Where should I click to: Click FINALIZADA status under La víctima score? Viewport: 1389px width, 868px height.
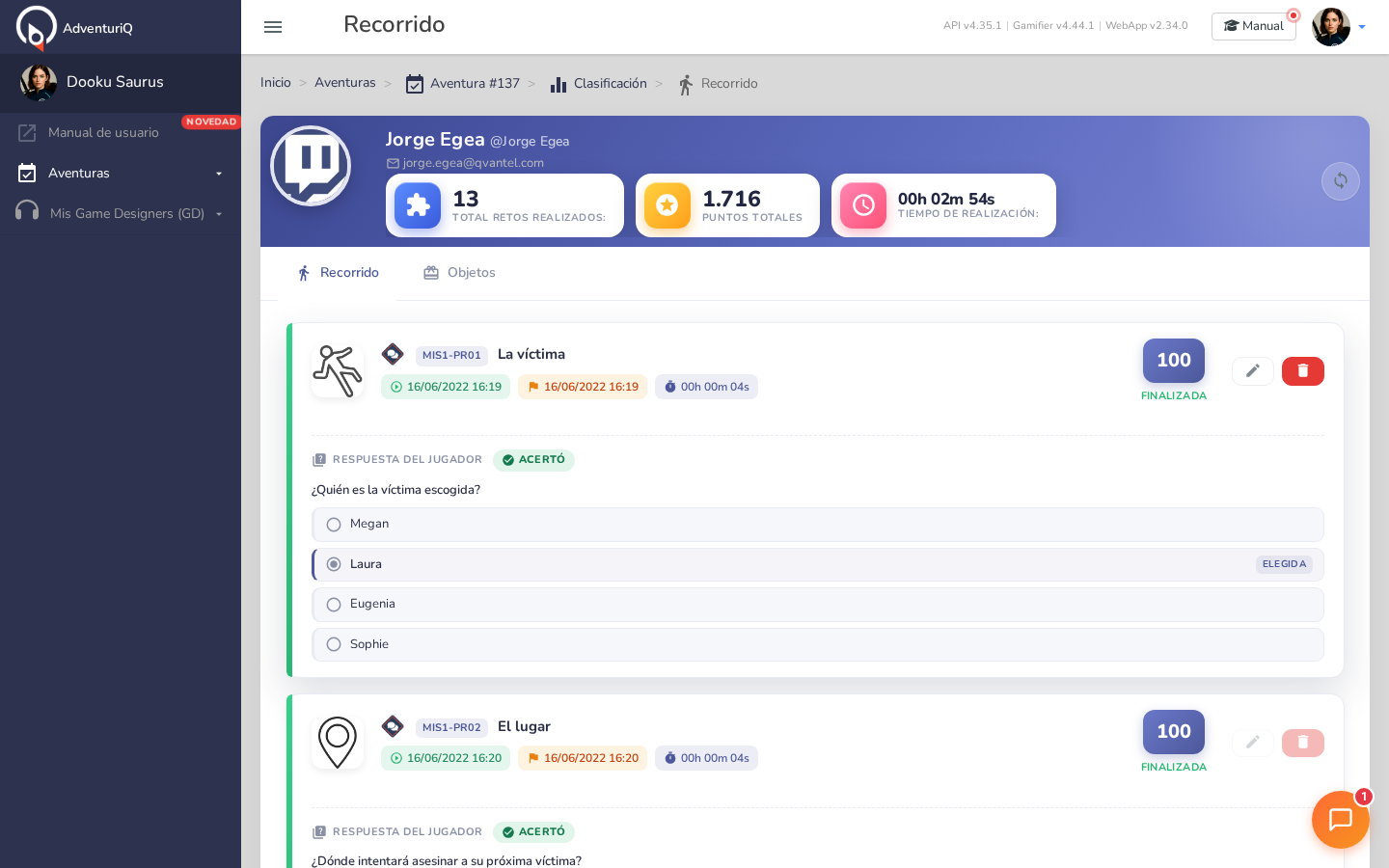pos(1174,396)
